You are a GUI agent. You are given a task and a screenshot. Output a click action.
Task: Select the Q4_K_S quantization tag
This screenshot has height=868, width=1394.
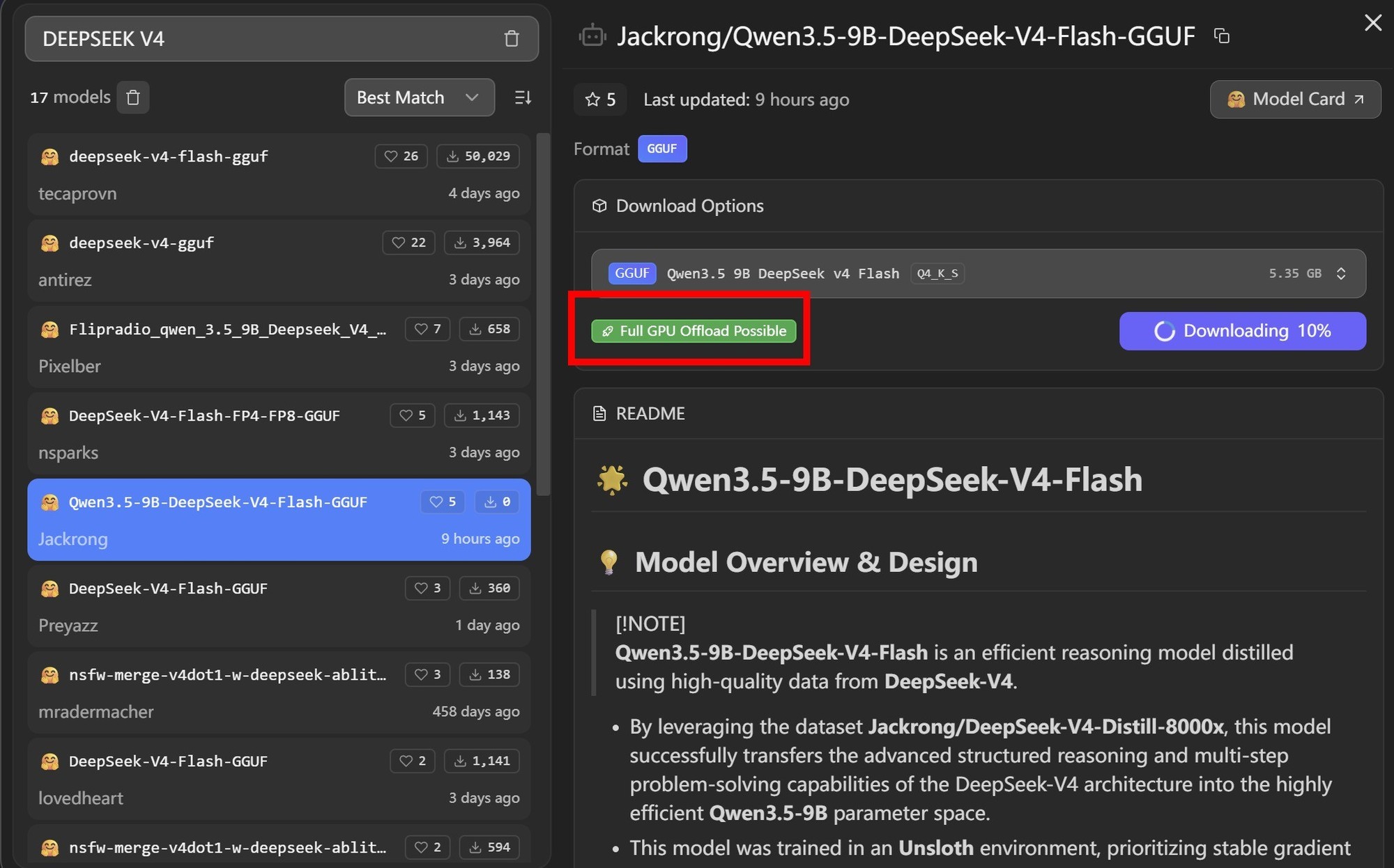click(x=937, y=274)
